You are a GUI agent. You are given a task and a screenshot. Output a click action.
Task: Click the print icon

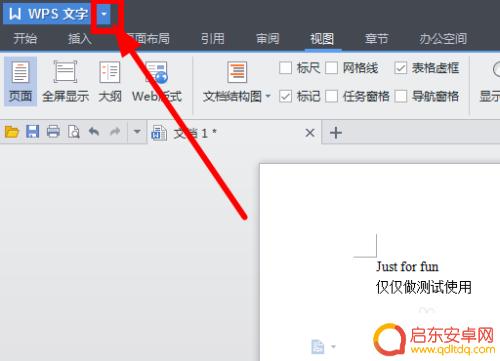click(53, 132)
